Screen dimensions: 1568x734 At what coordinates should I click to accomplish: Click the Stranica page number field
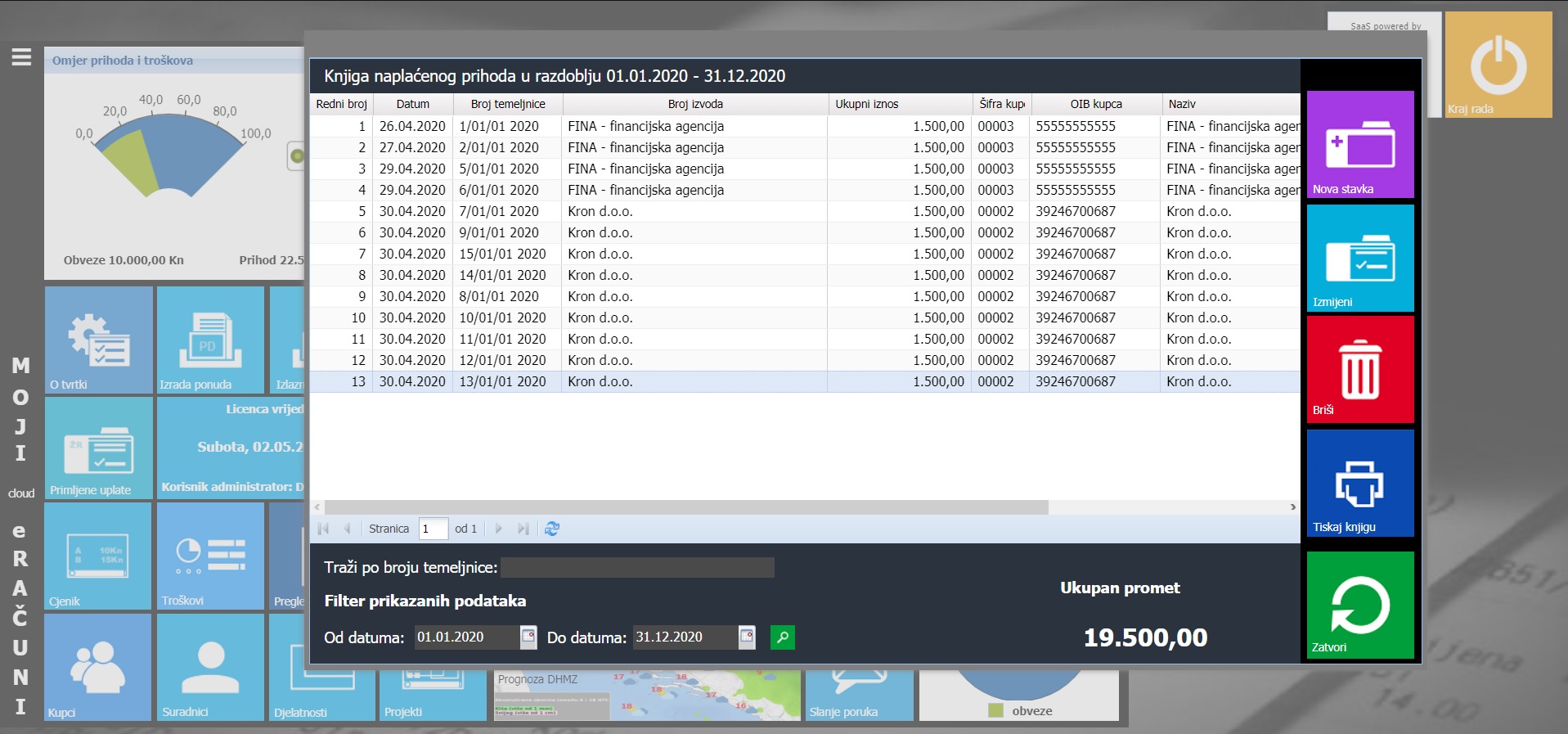pyautogui.click(x=433, y=529)
